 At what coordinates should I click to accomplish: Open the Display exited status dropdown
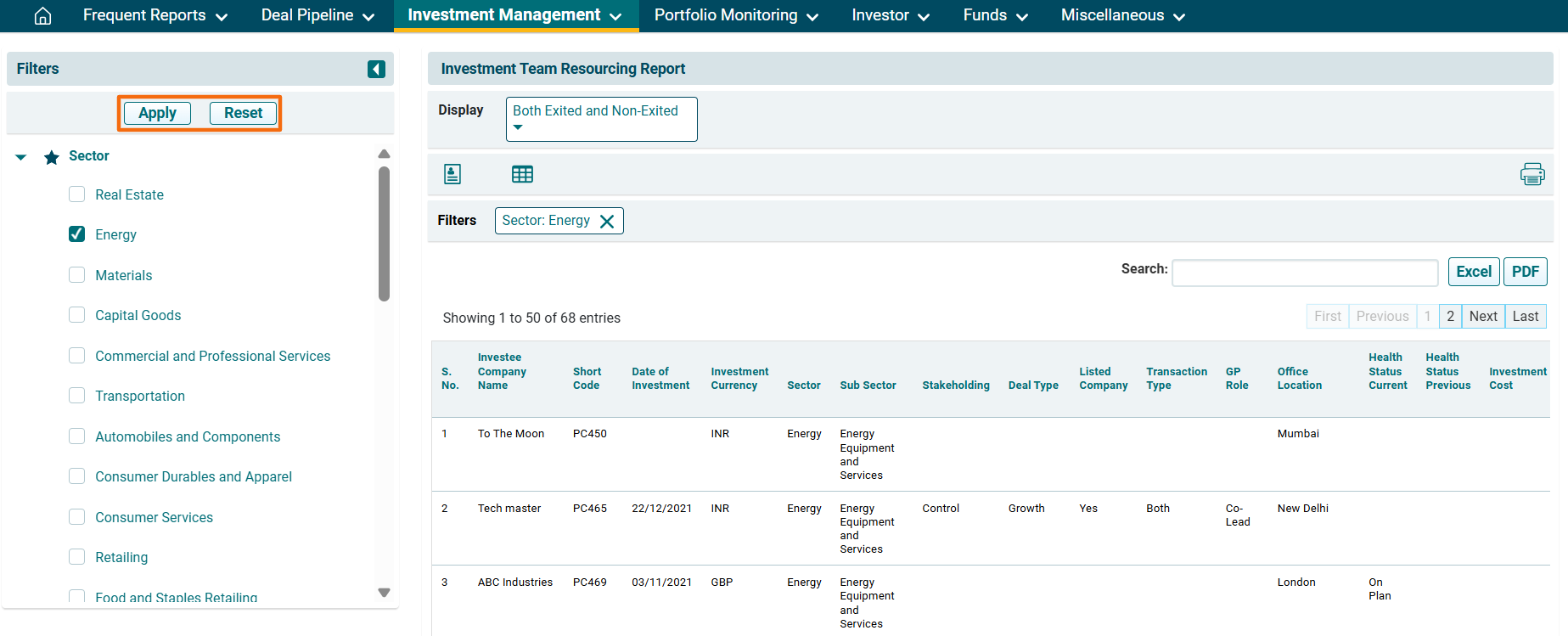(601, 119)
